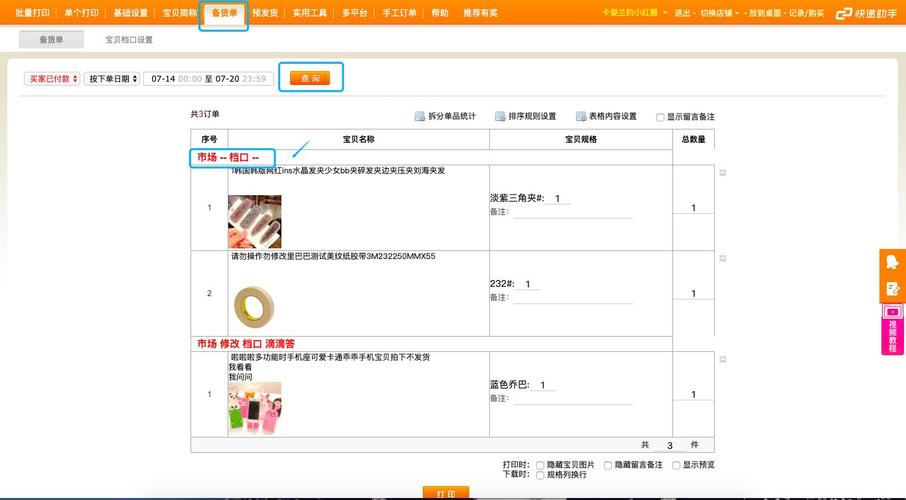Image resolution: width=906 pixels, height=500 pixels.
Task: Click the 市场 -- 档口 -- group header
Action: (228, 157)
